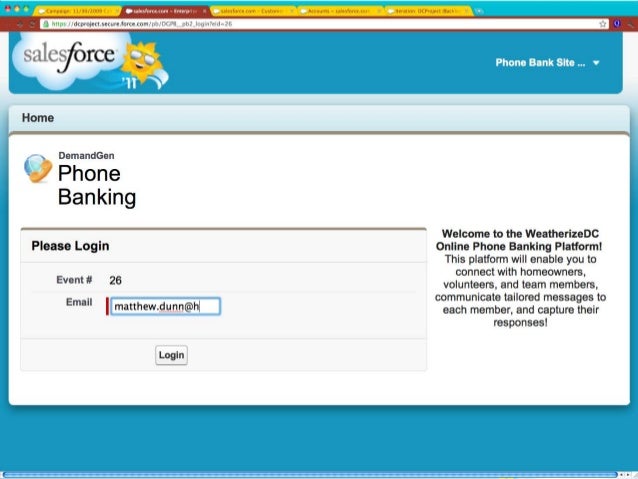638x479 pixels.
Task: Switch to the Iteration DCProject browser tab
Action: (x=429, y=11)
